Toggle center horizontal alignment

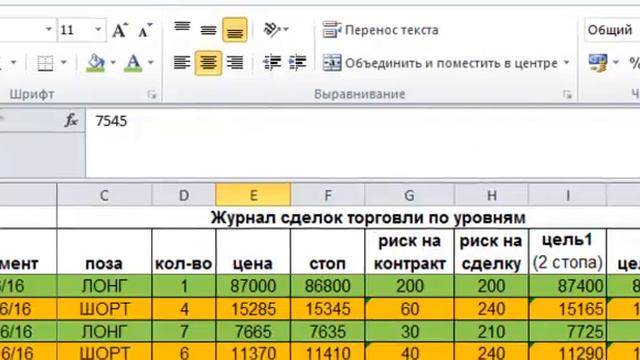click(208, 63)
